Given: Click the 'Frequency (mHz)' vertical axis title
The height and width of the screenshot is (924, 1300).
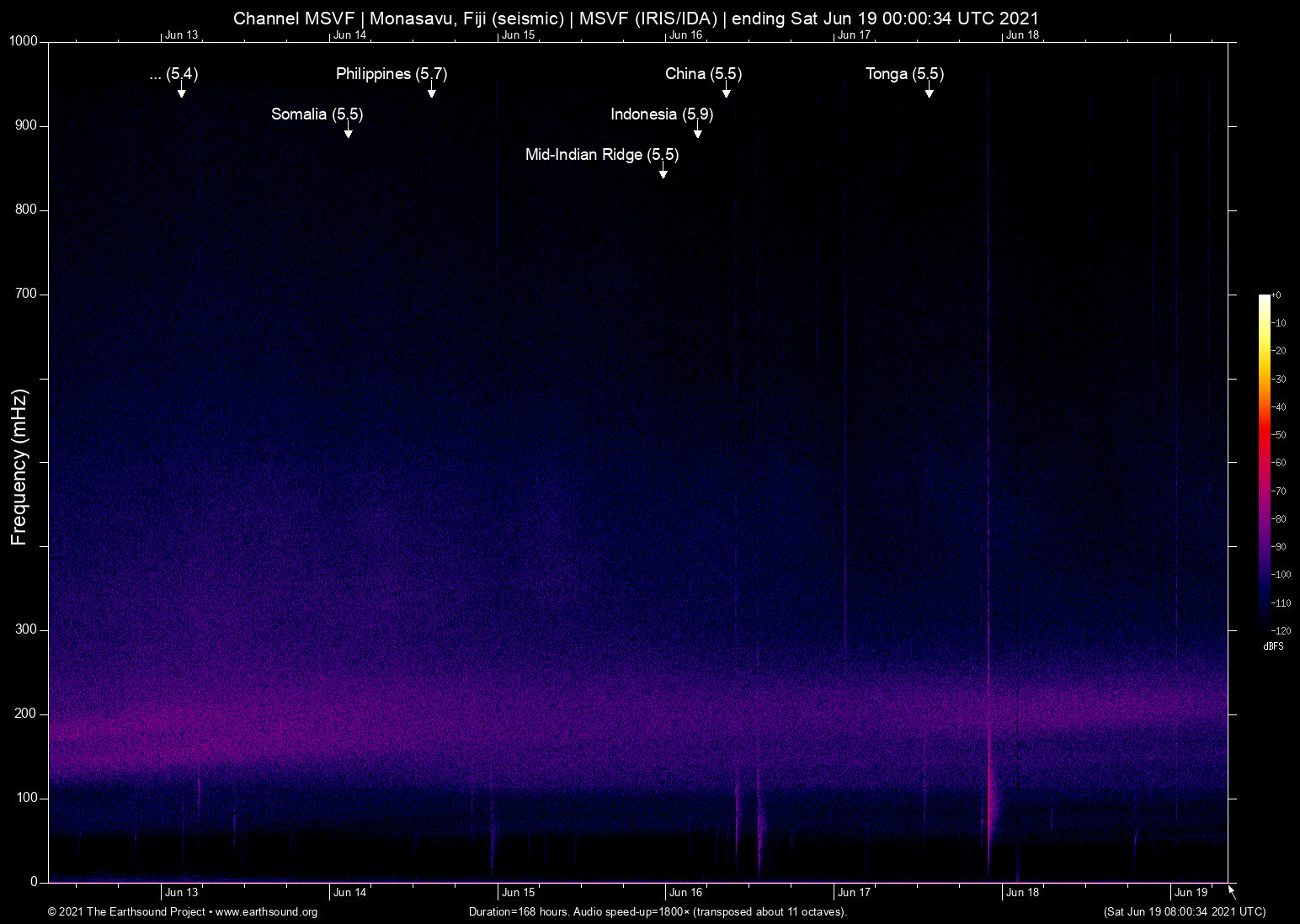Looking at the screenshot, I should 19,467.
